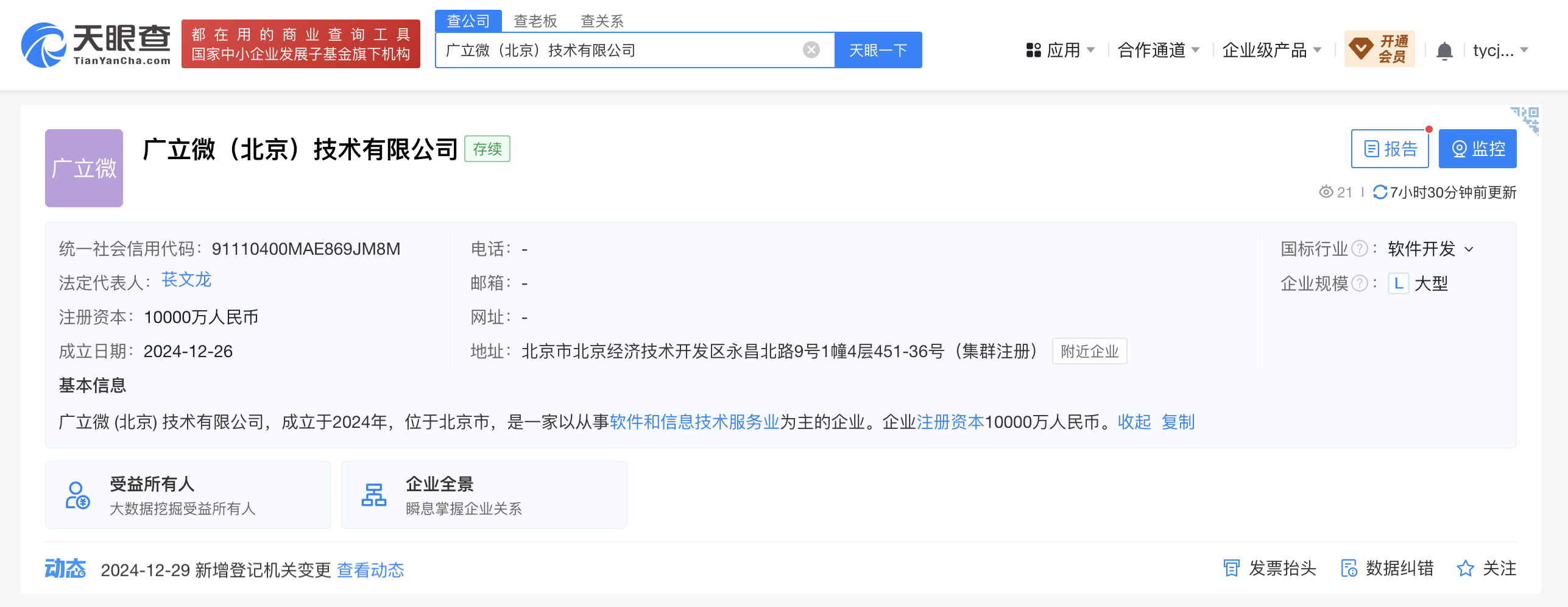Copy description with 复制 link
Screen dimensions: 1568x607
[1178, 422]
